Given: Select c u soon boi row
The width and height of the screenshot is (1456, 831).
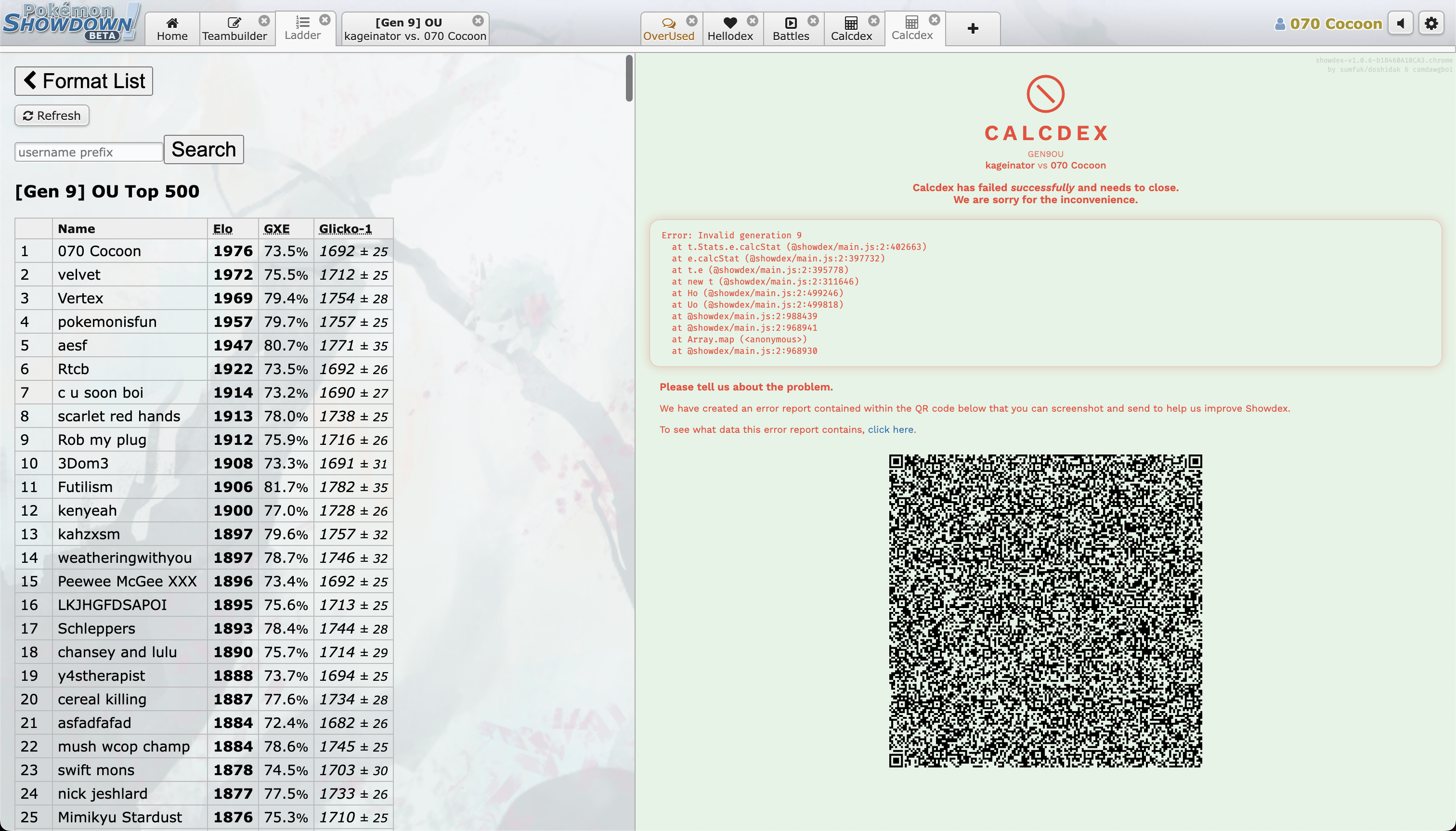Looking at the screenshot, I should click(204, 393).
